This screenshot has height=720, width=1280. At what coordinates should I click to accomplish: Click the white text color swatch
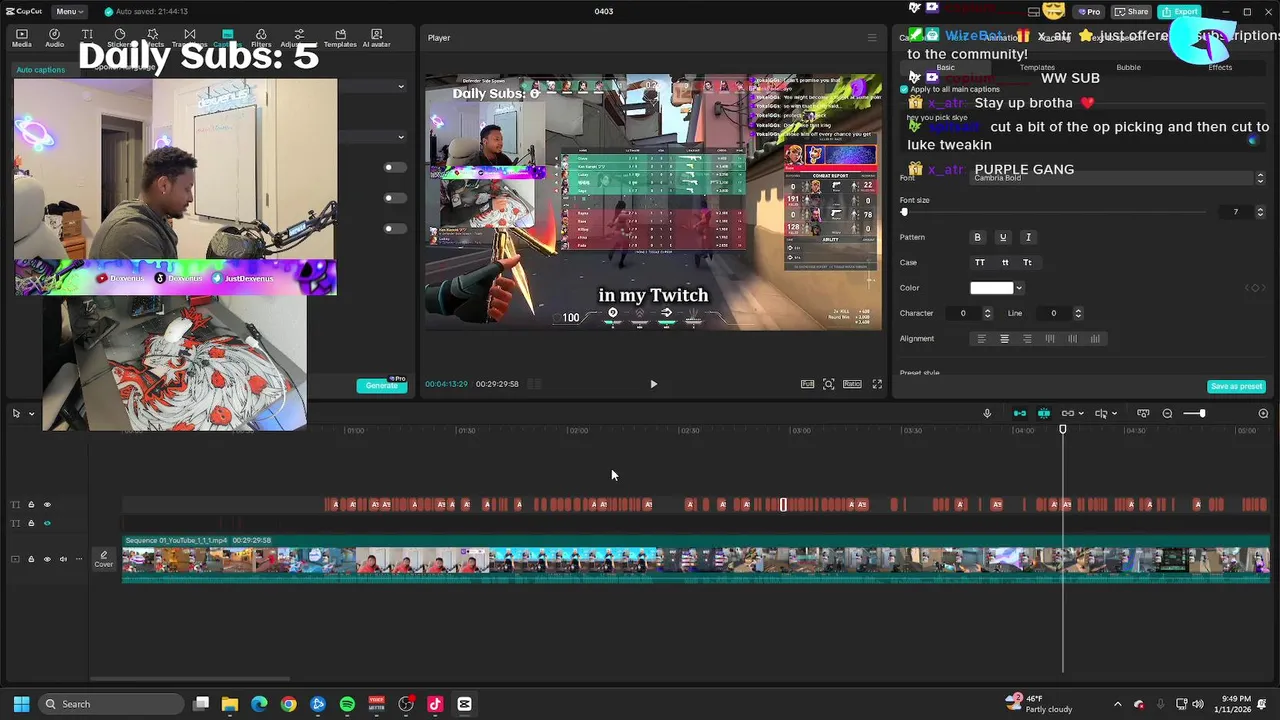pyautogui.click(x=992, y=288)
